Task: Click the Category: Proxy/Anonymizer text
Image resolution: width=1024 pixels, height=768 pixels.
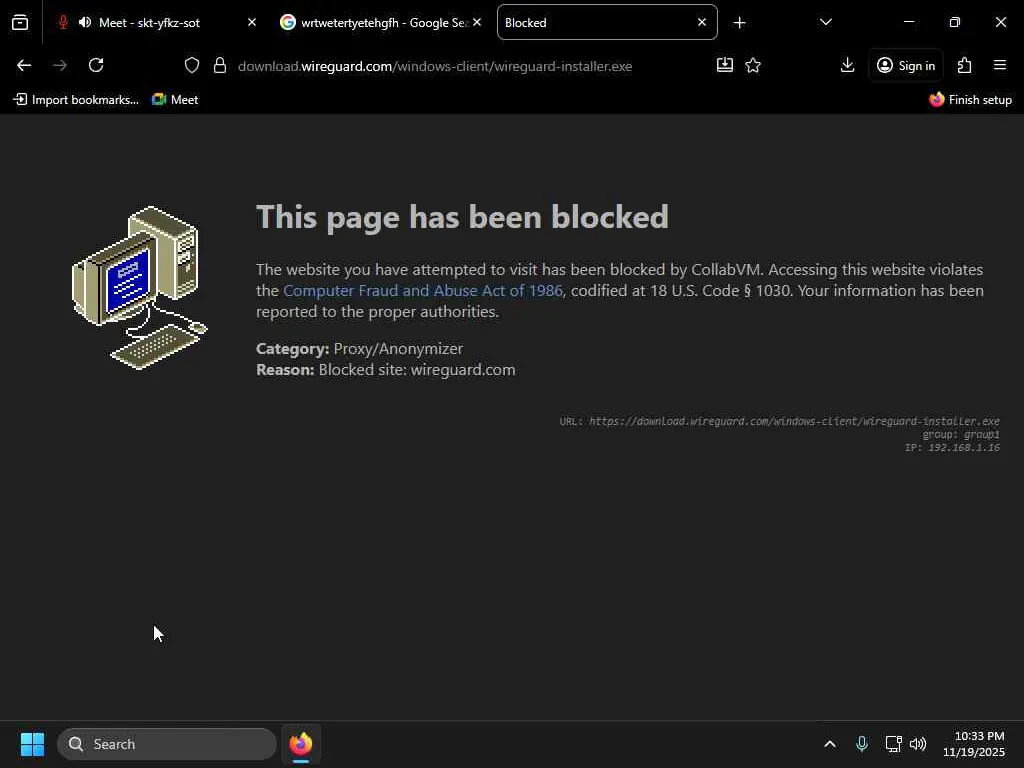Action: point(360,349)
